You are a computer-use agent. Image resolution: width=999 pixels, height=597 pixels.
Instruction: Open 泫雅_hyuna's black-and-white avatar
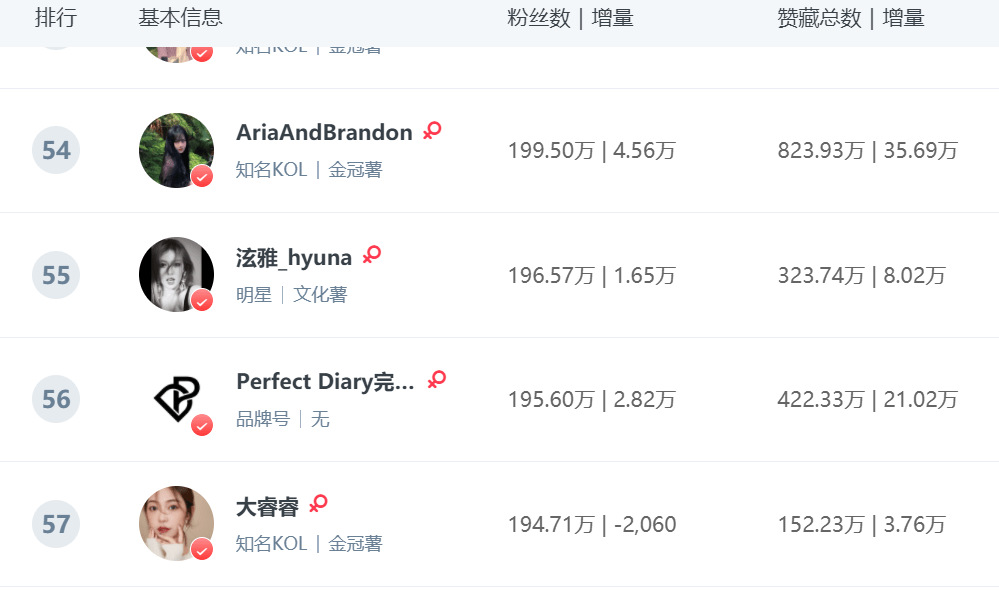coord(175,274)
